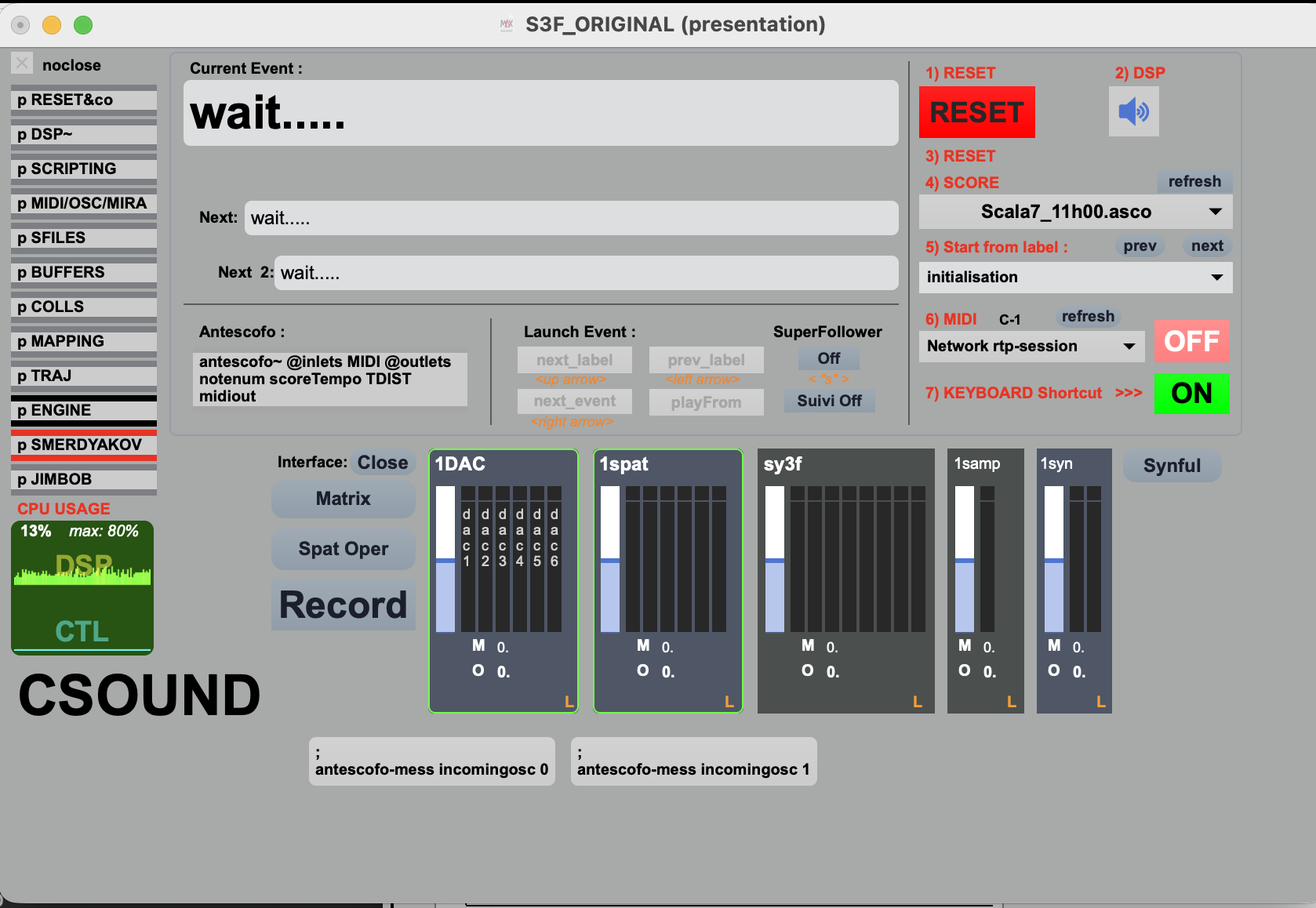The height and width of the screenshot is (908, 1316).
Task: Open the score file Scala7_11h00.asco dropdown
Action: [x=1075, y=212]
